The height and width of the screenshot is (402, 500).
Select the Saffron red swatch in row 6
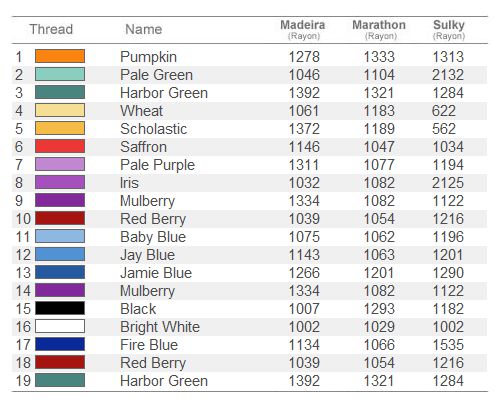(x=60, y=146)
